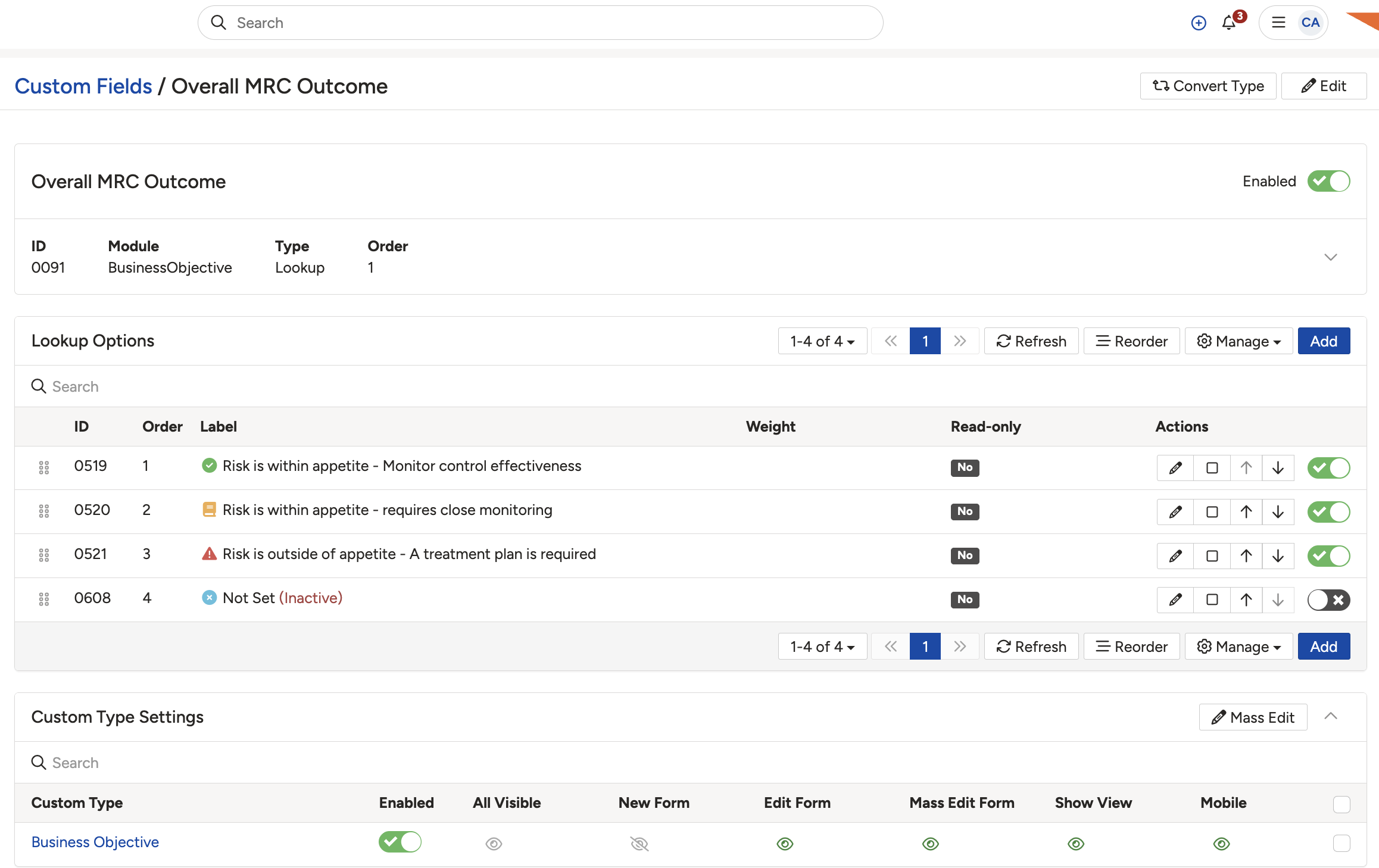1379x868 pixels.
Task: Move option 0519 down with the arrow
Action: 1278,468
